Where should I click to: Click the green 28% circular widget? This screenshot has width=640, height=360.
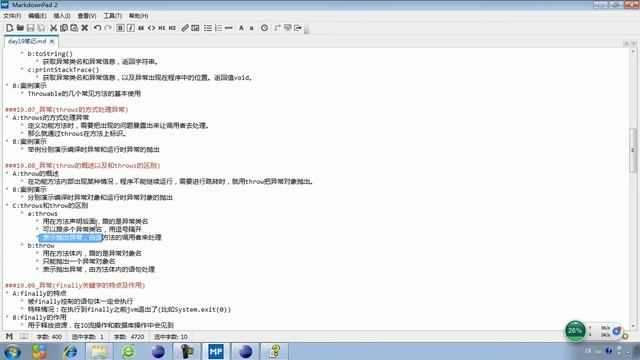(x=575, y=331)
